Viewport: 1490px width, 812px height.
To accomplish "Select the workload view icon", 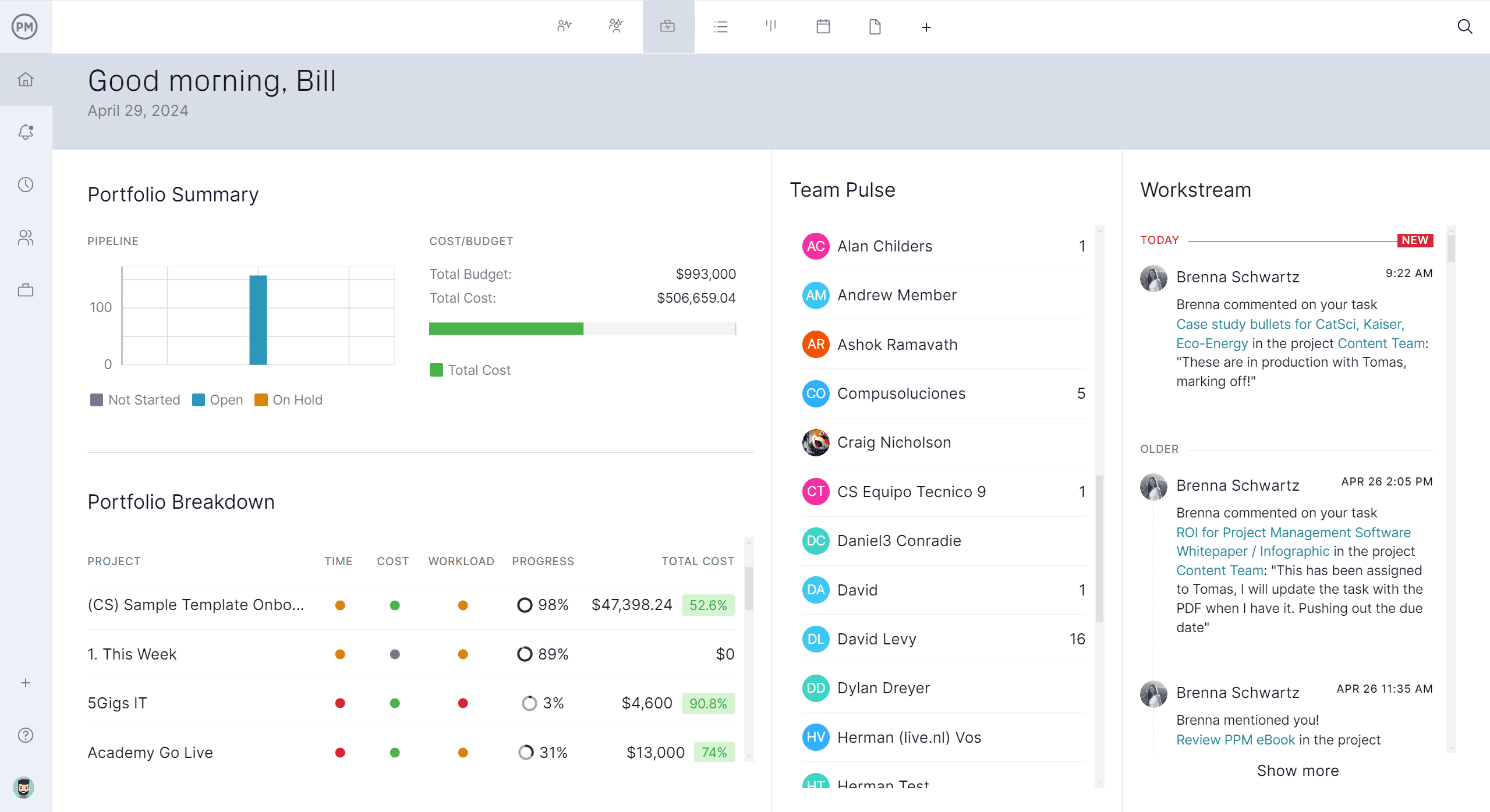I will pos(771,26).
